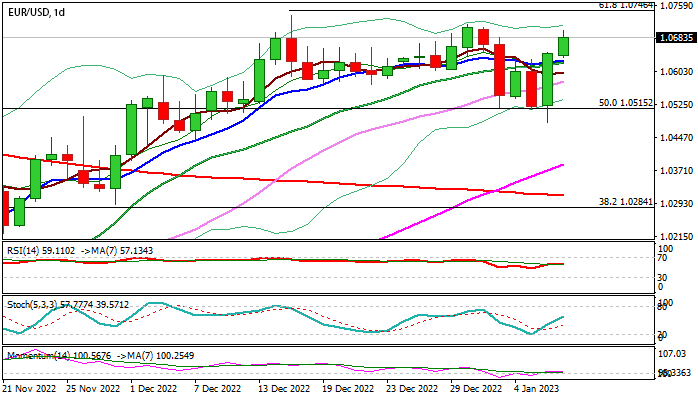Image resolution: width=698 pixels, height=398 pixels.
Task: Click the 13 Dec 2022 date label
Action: [285, 388]
